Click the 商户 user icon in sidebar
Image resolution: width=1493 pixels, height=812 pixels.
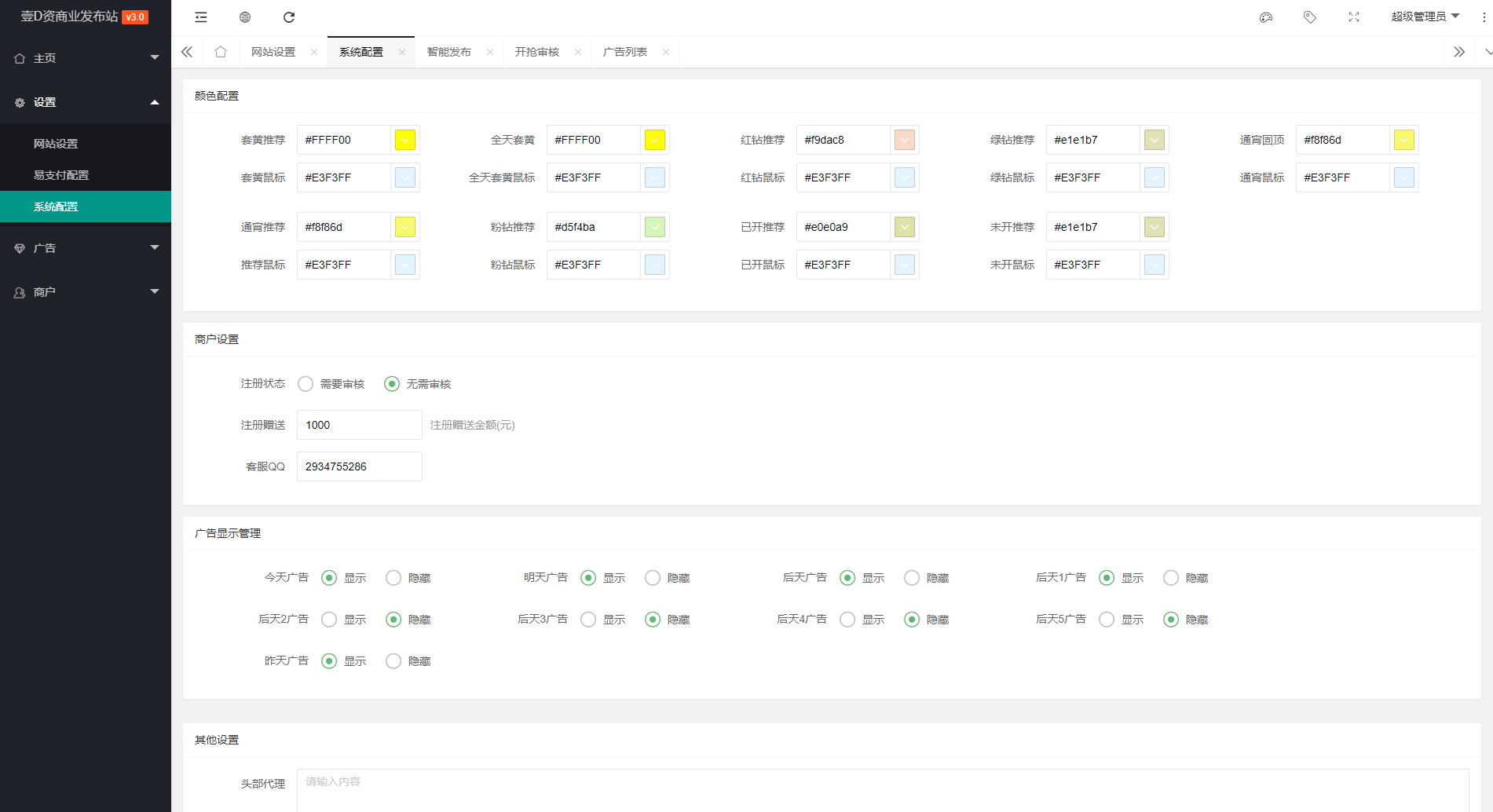(x=20, y=292)
